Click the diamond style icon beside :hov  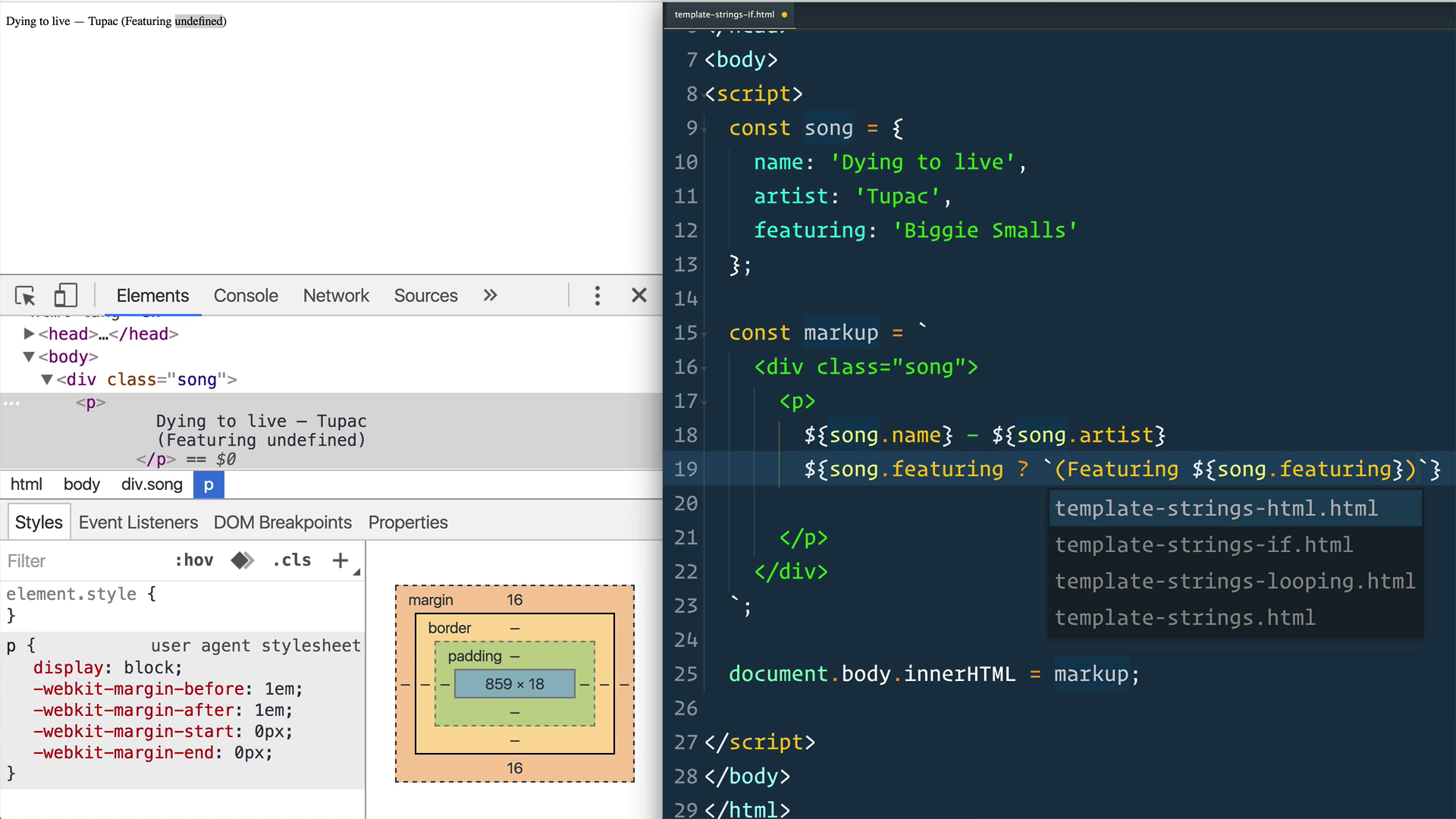[243, 560]
